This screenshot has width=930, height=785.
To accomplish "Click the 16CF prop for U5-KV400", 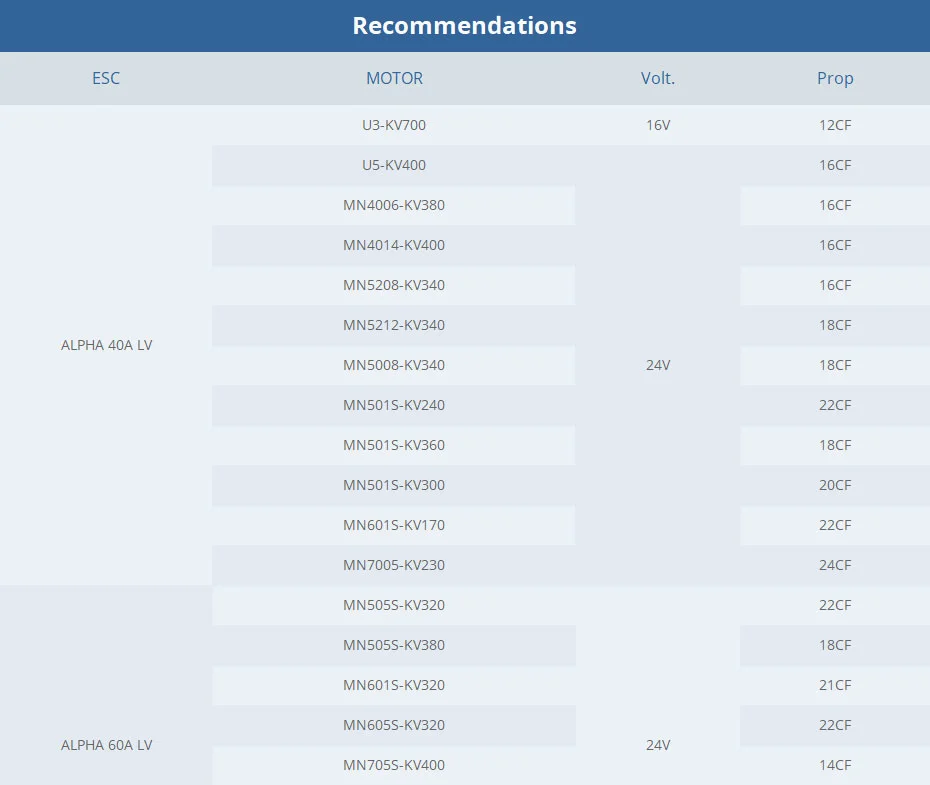I will (835, 165).
